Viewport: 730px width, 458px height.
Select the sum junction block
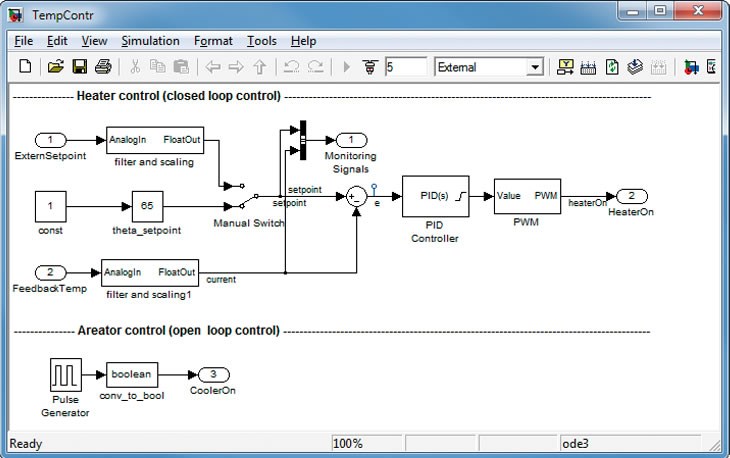pyautogui.click(x=357, y=196)
